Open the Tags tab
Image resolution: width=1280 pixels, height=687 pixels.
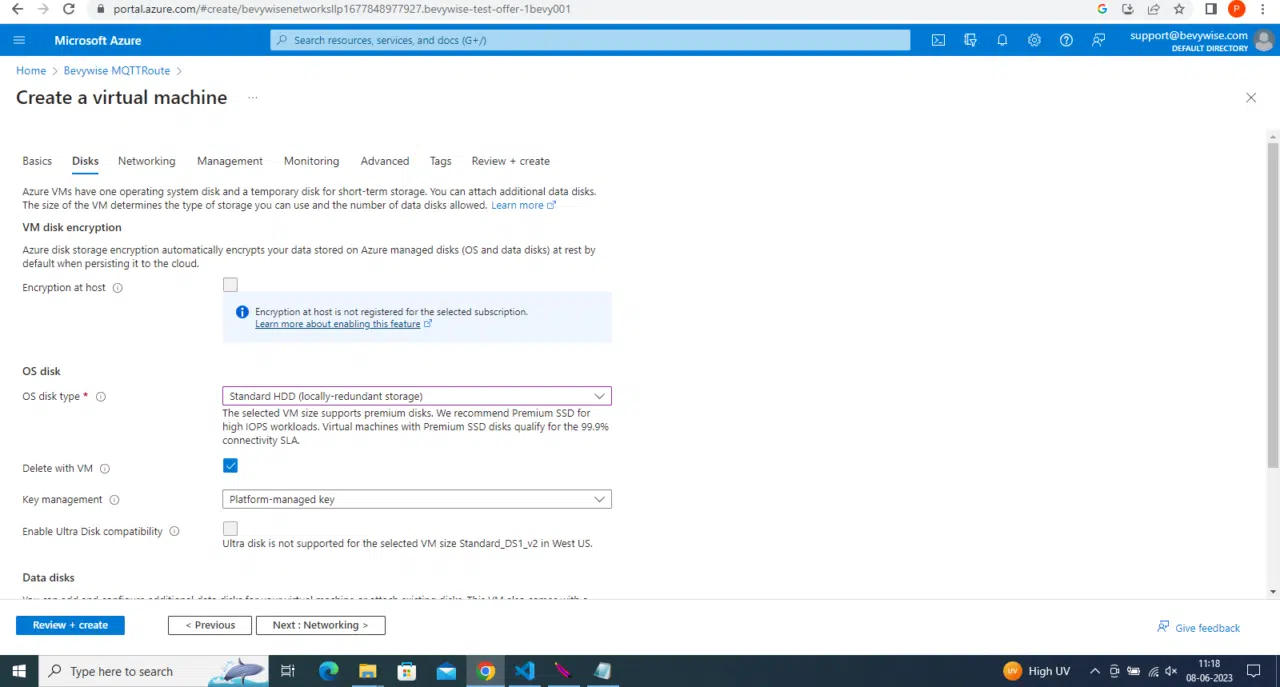pos(441,161)
